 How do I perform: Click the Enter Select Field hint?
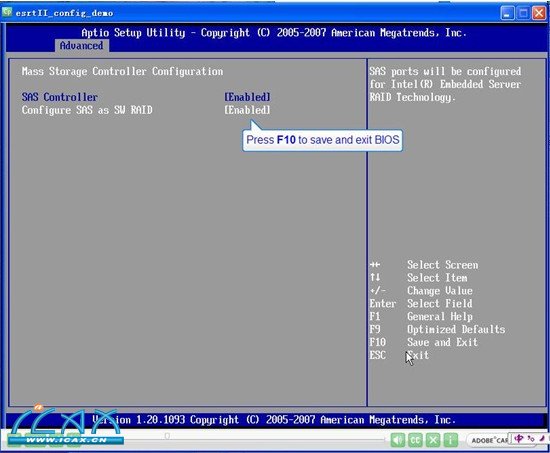click(421, 303)
